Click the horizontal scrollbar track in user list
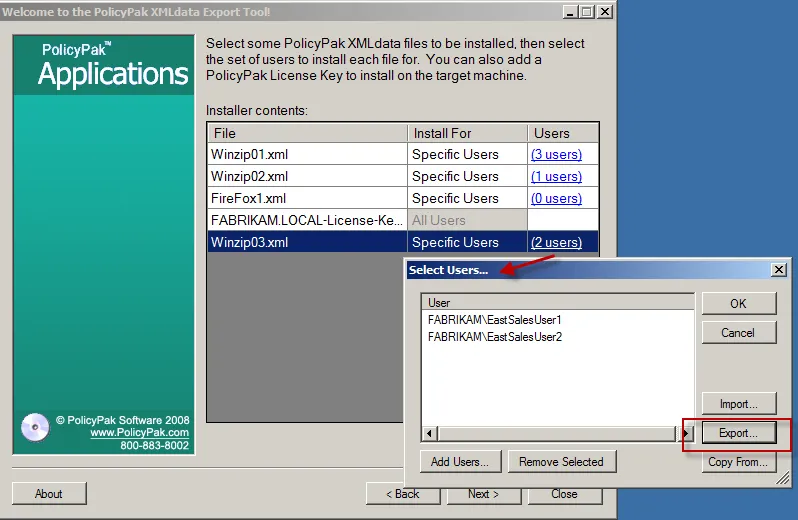798x520 pixels. click(x=557, y=434)
